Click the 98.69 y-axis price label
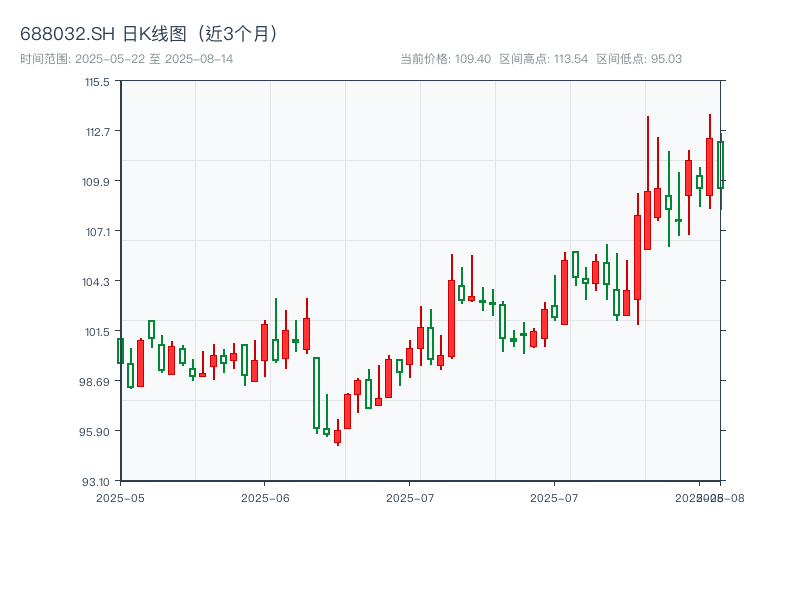This screenshot has width=800, height=600. 96,381
